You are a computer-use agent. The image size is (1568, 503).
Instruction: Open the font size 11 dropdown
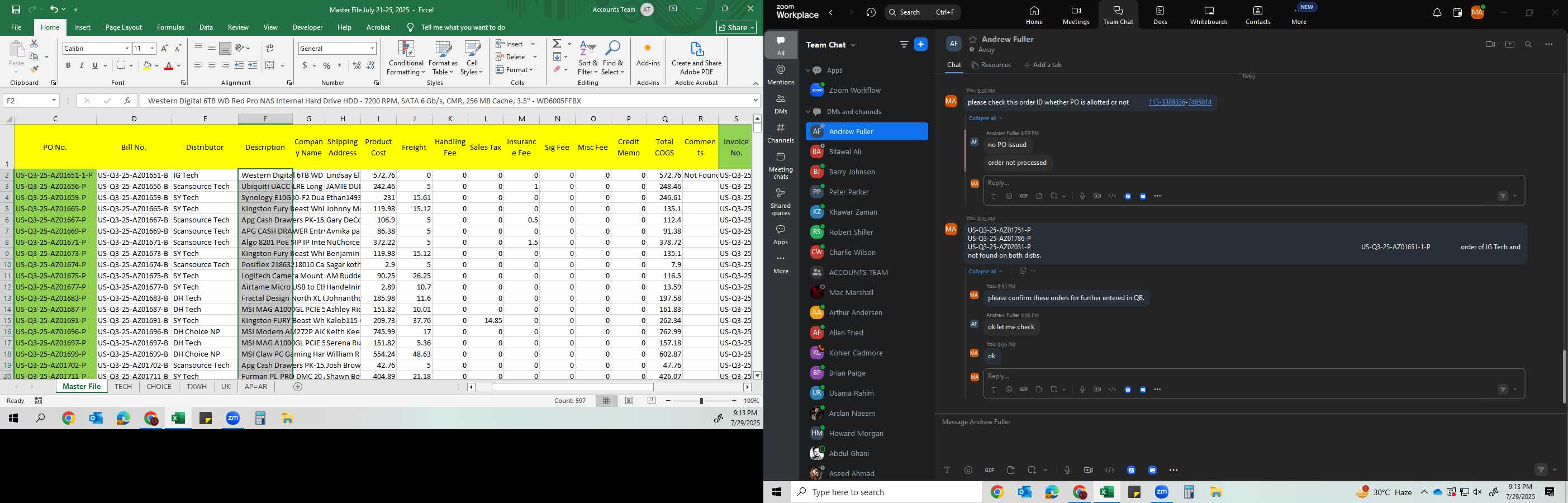152,48
